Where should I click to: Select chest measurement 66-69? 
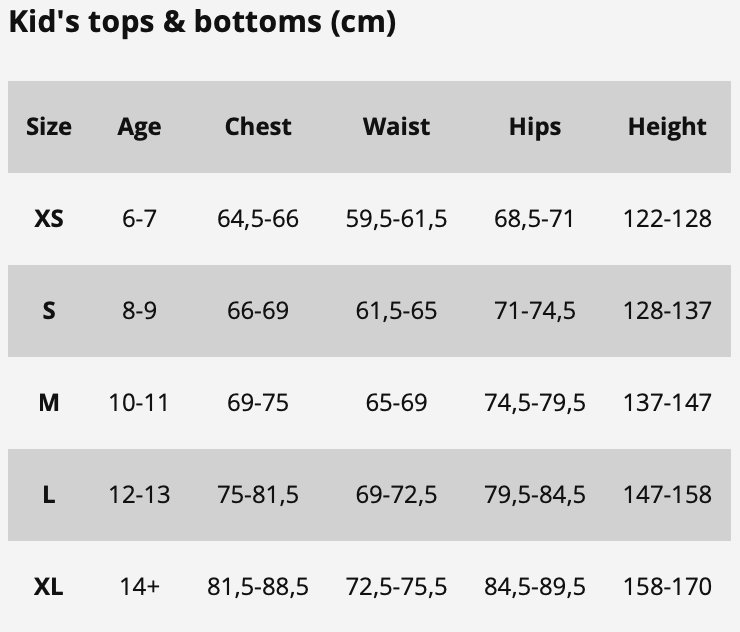[x=258, y=310]
